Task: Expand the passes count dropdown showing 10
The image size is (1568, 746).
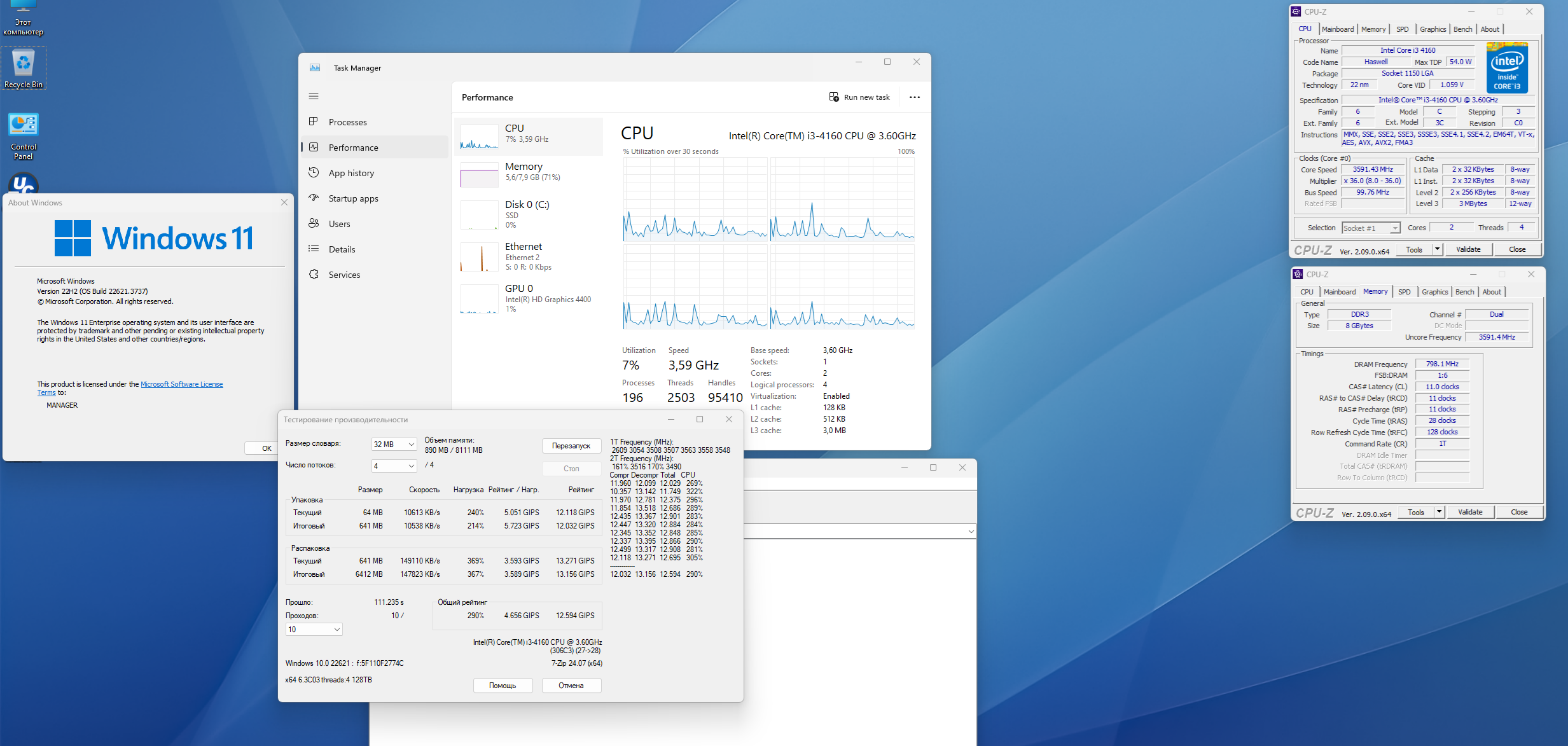Action: [x=314, y=629]
